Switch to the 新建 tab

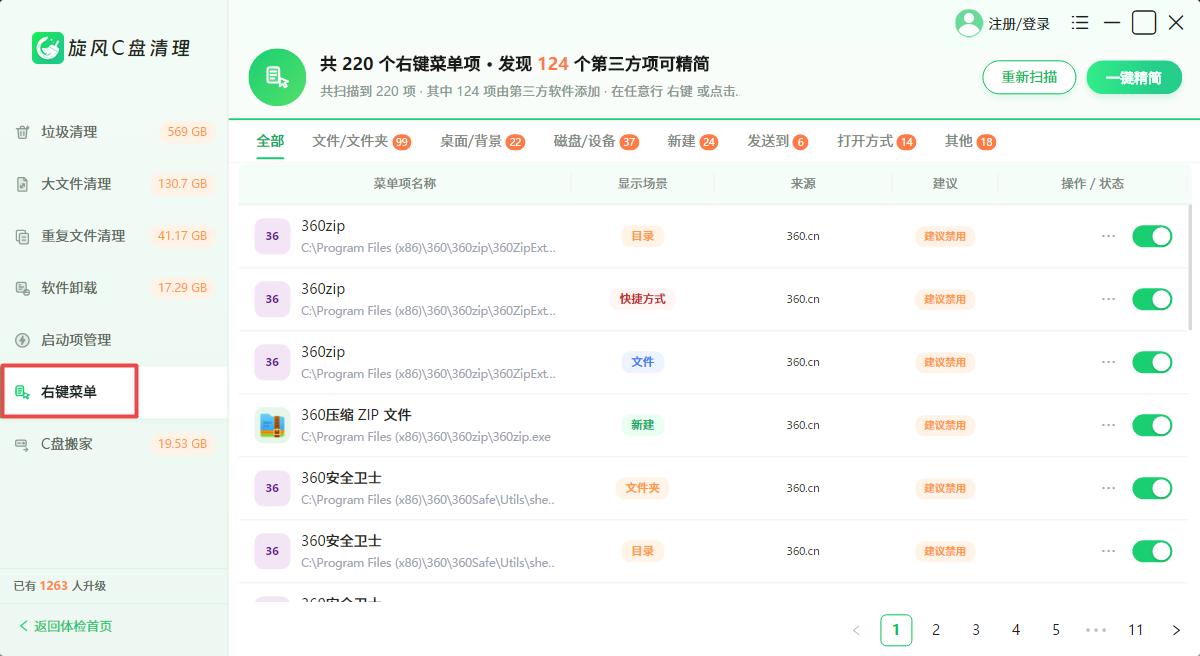[693, 141]
